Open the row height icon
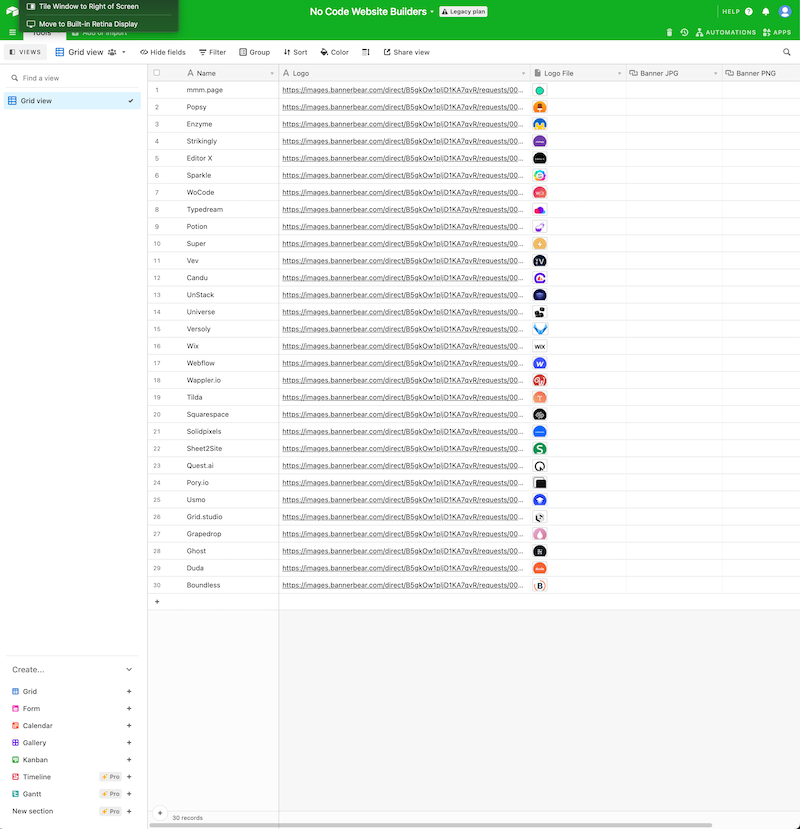Screen dimensions: 800x829 tap(365, 52)
